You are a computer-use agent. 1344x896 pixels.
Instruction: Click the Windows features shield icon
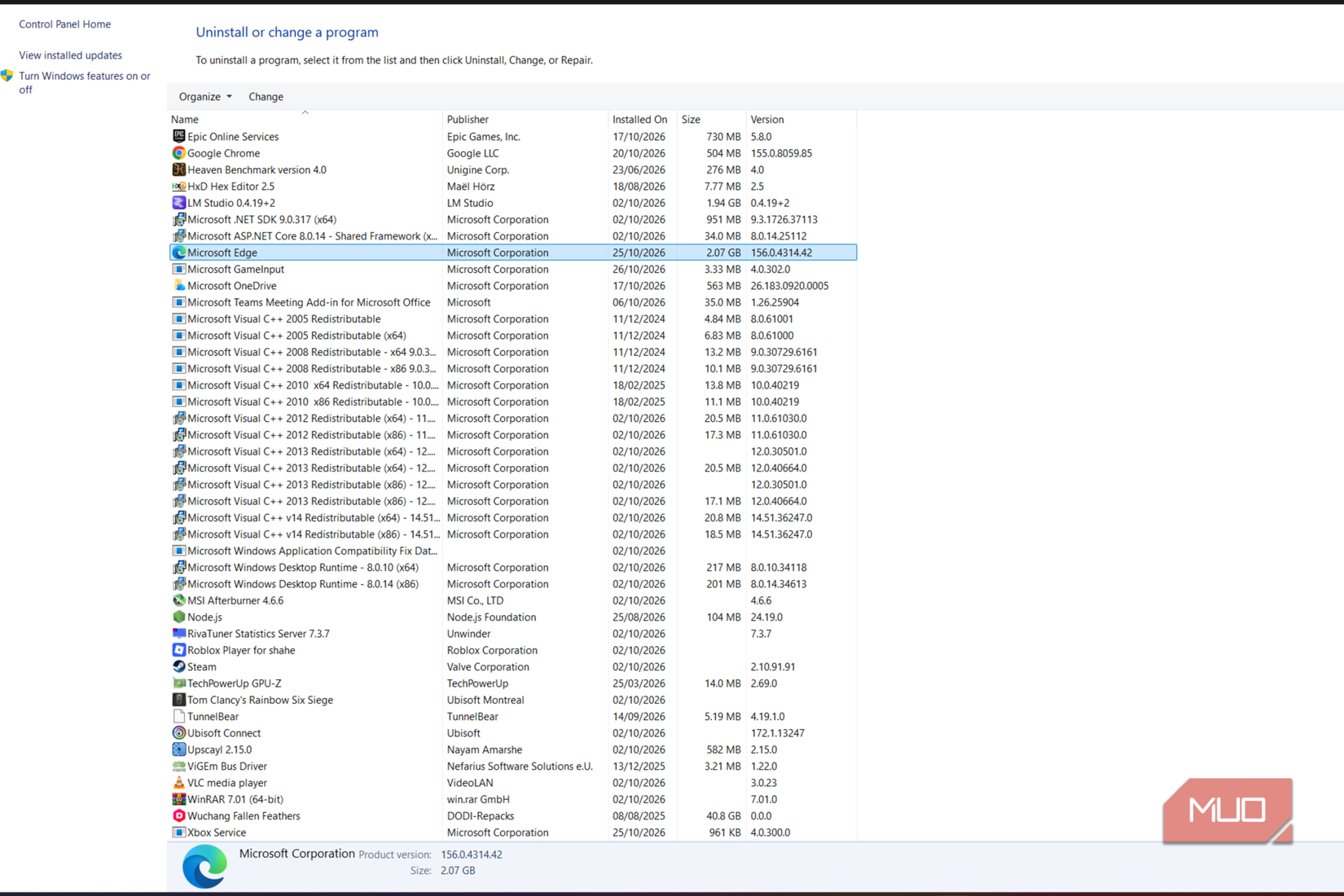pyautogui.click(x=7, y=76)
